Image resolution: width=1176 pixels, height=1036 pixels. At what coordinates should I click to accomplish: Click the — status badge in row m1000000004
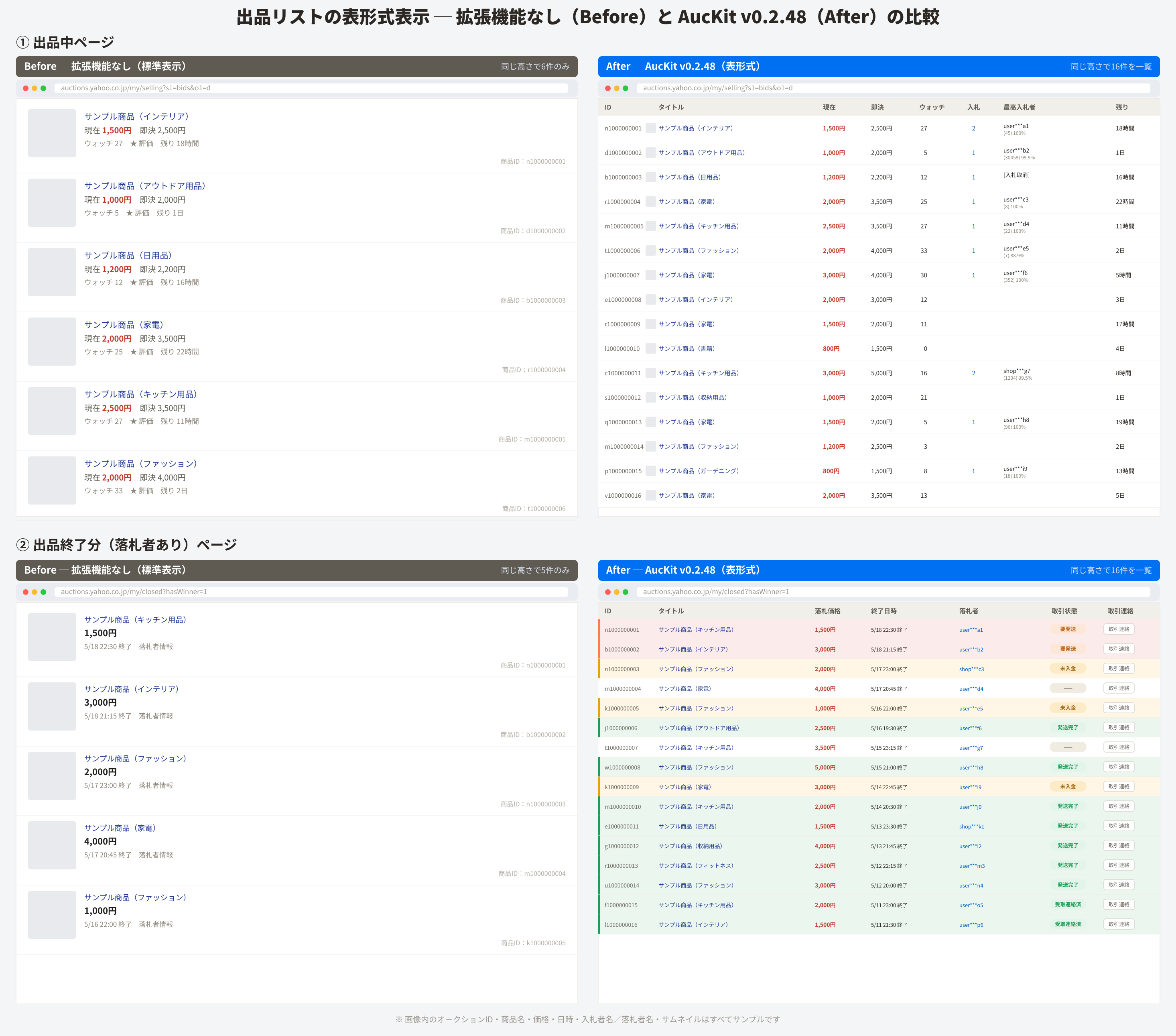(x=1068, y=688)
